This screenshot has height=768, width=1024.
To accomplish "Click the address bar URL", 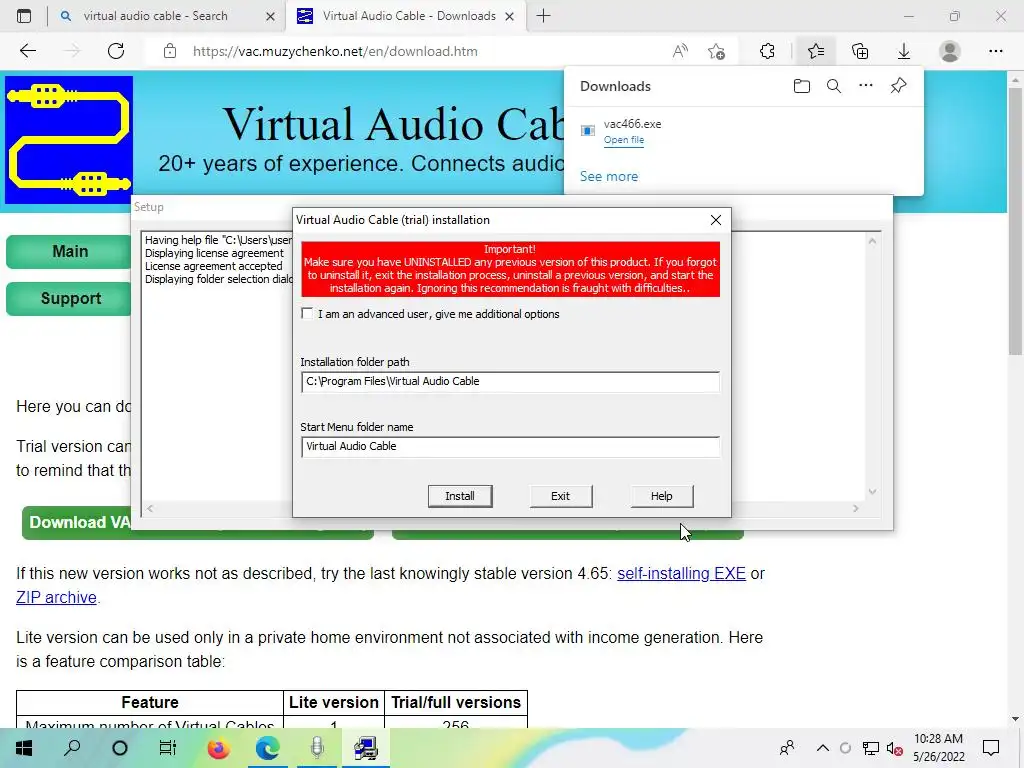I will (335, 51).
